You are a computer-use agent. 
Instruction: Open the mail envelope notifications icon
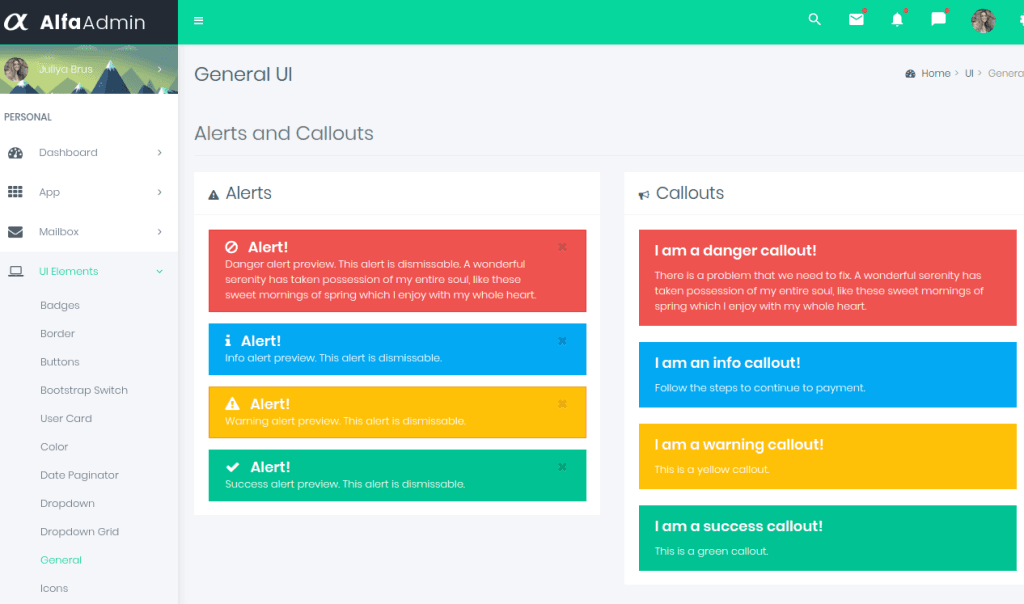point(856,20)
